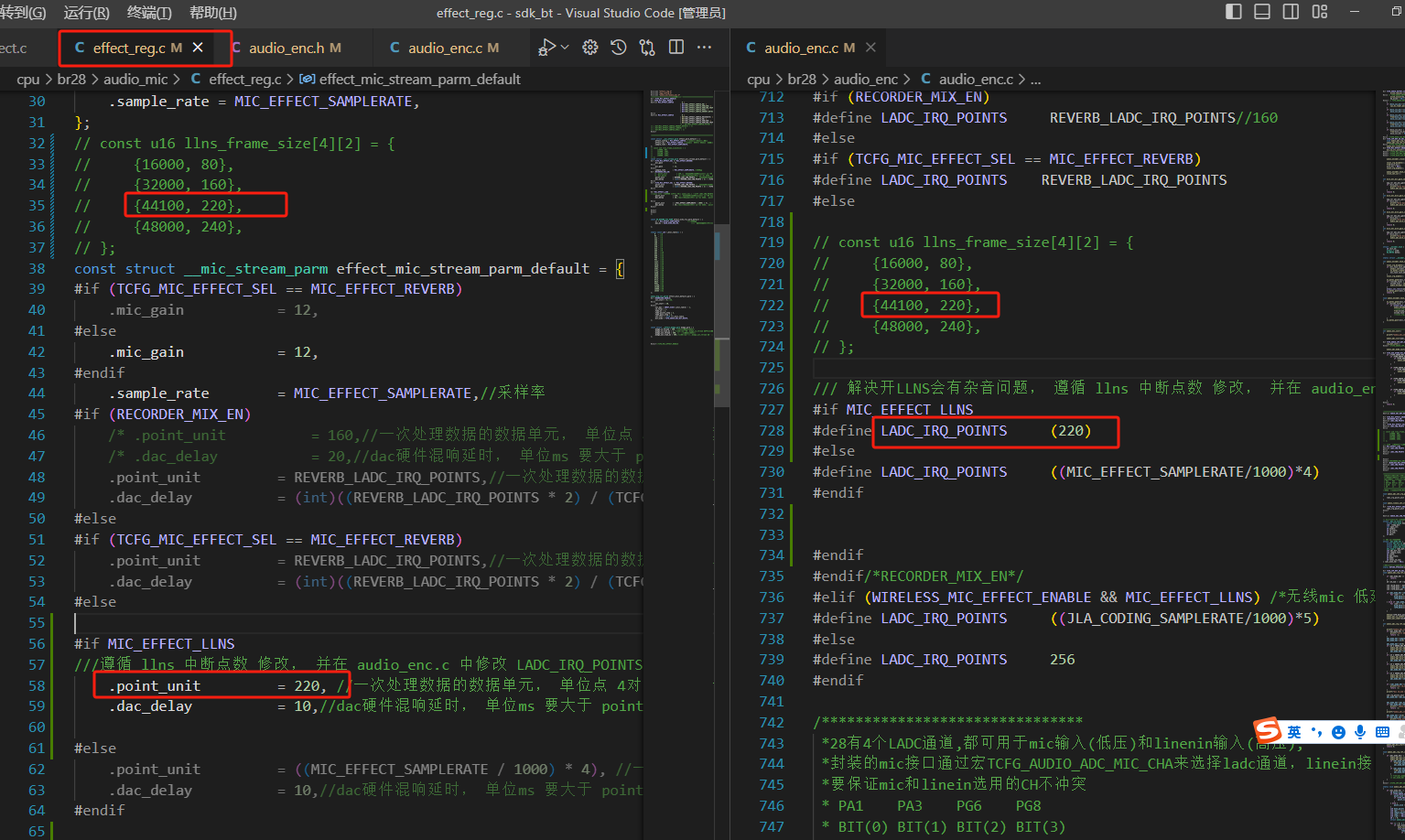Toggle the primary side bar layout

tap(1234, 12)
